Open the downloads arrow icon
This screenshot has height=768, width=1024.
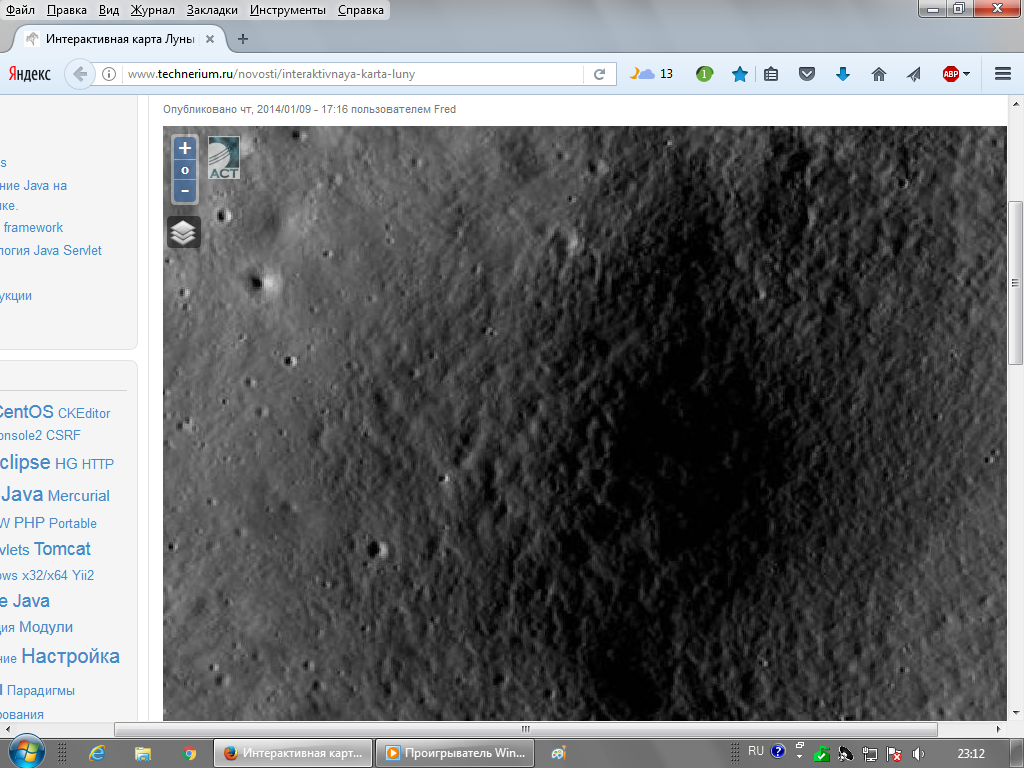[x=843, y=74]
